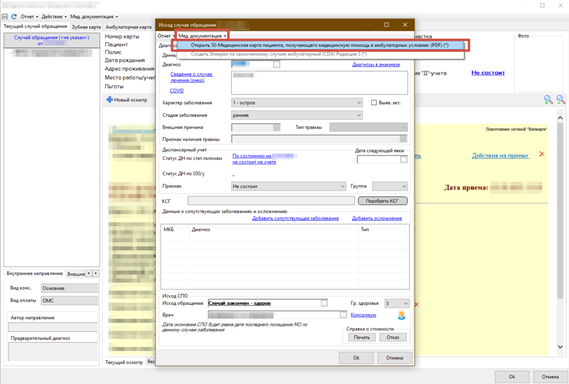Open the Отчет menu in the dialog
The width and height of the screenshot is (569, 384).
165,36
